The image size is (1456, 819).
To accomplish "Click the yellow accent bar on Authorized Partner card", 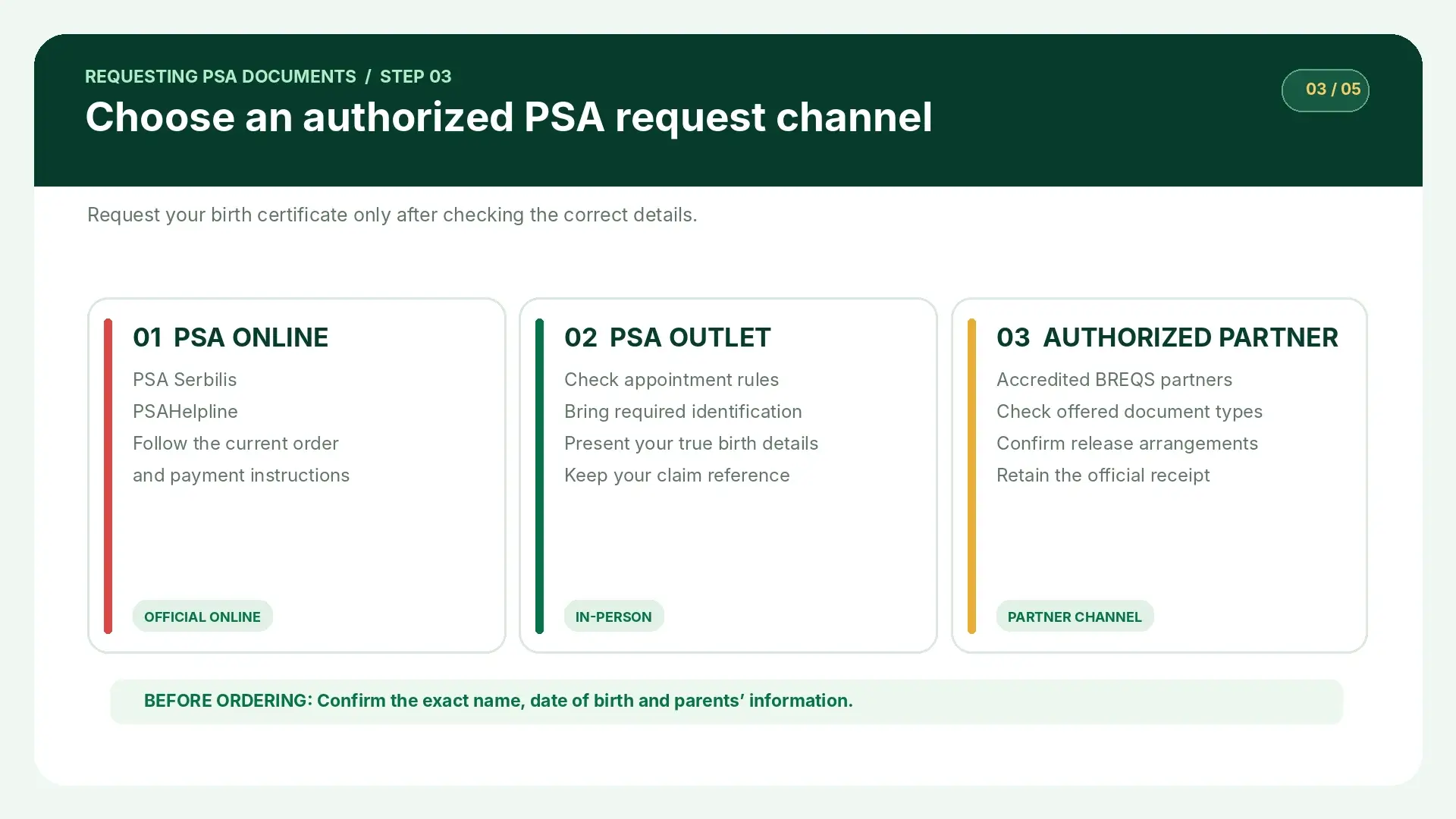I will (971, 475).
